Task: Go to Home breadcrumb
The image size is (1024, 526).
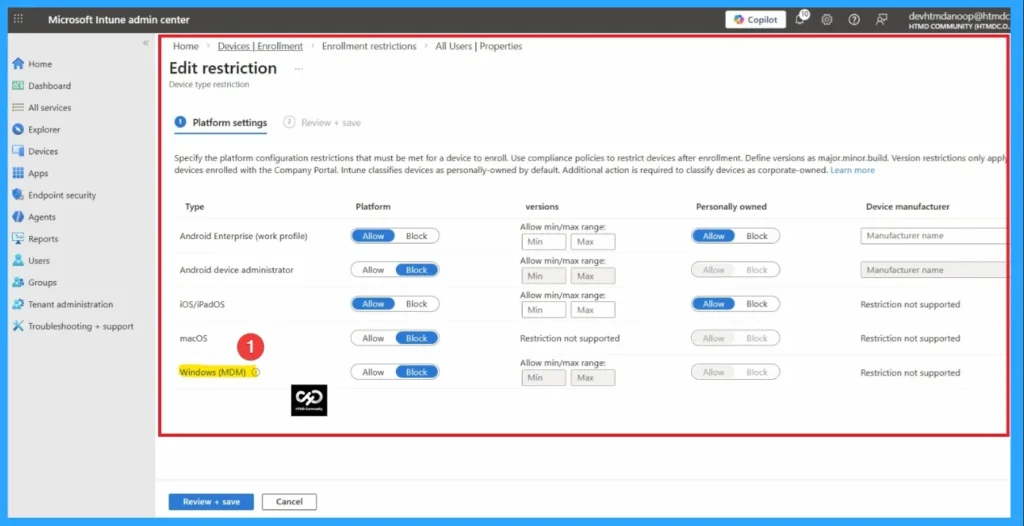Action: [185, 46]
